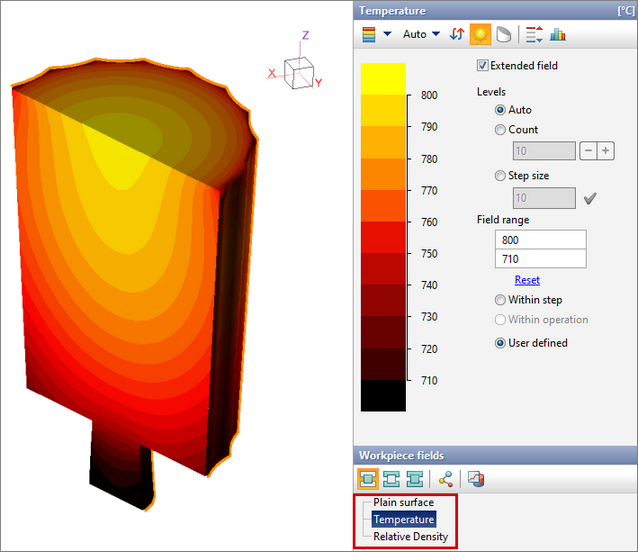Click the invert scale arrows icon
Viewport: 638px width, 552px height.
(x=457, y=34)
